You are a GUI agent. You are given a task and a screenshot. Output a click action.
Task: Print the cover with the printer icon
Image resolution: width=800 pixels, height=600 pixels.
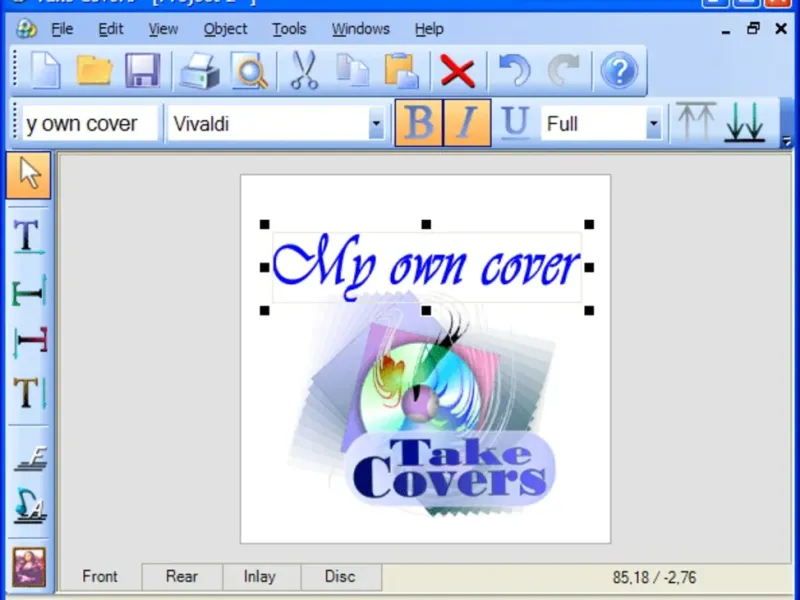[x=199, y=70]
